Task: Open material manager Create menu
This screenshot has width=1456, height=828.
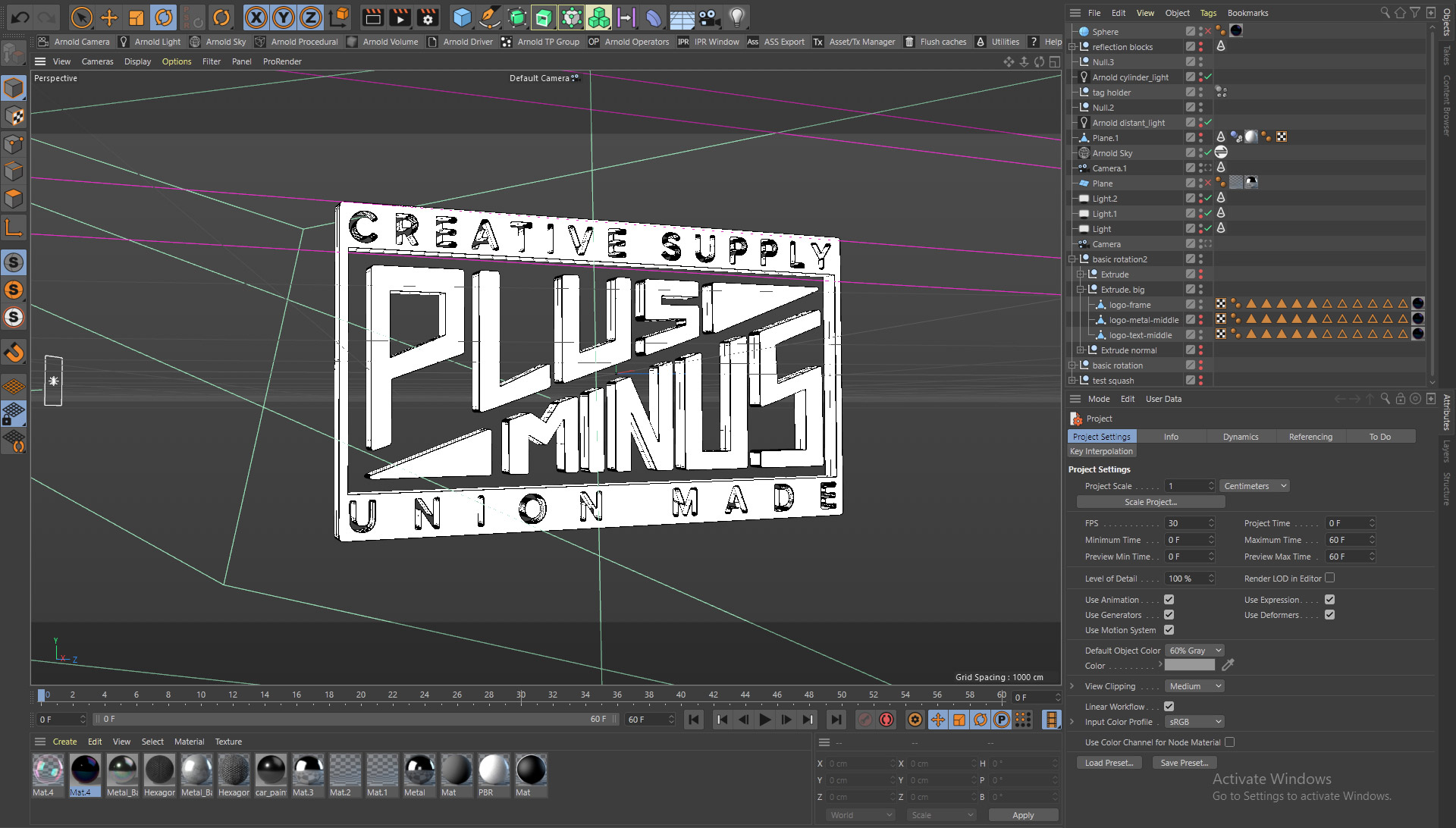Action: point(64,742)
